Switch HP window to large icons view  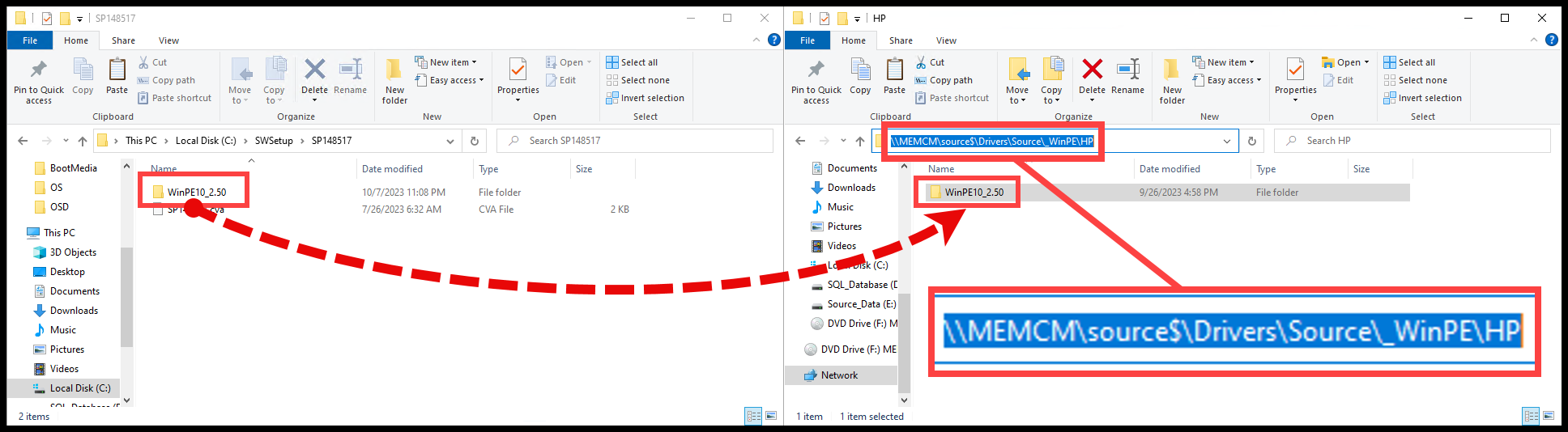pyautogui.click(x=1549, y=416)
